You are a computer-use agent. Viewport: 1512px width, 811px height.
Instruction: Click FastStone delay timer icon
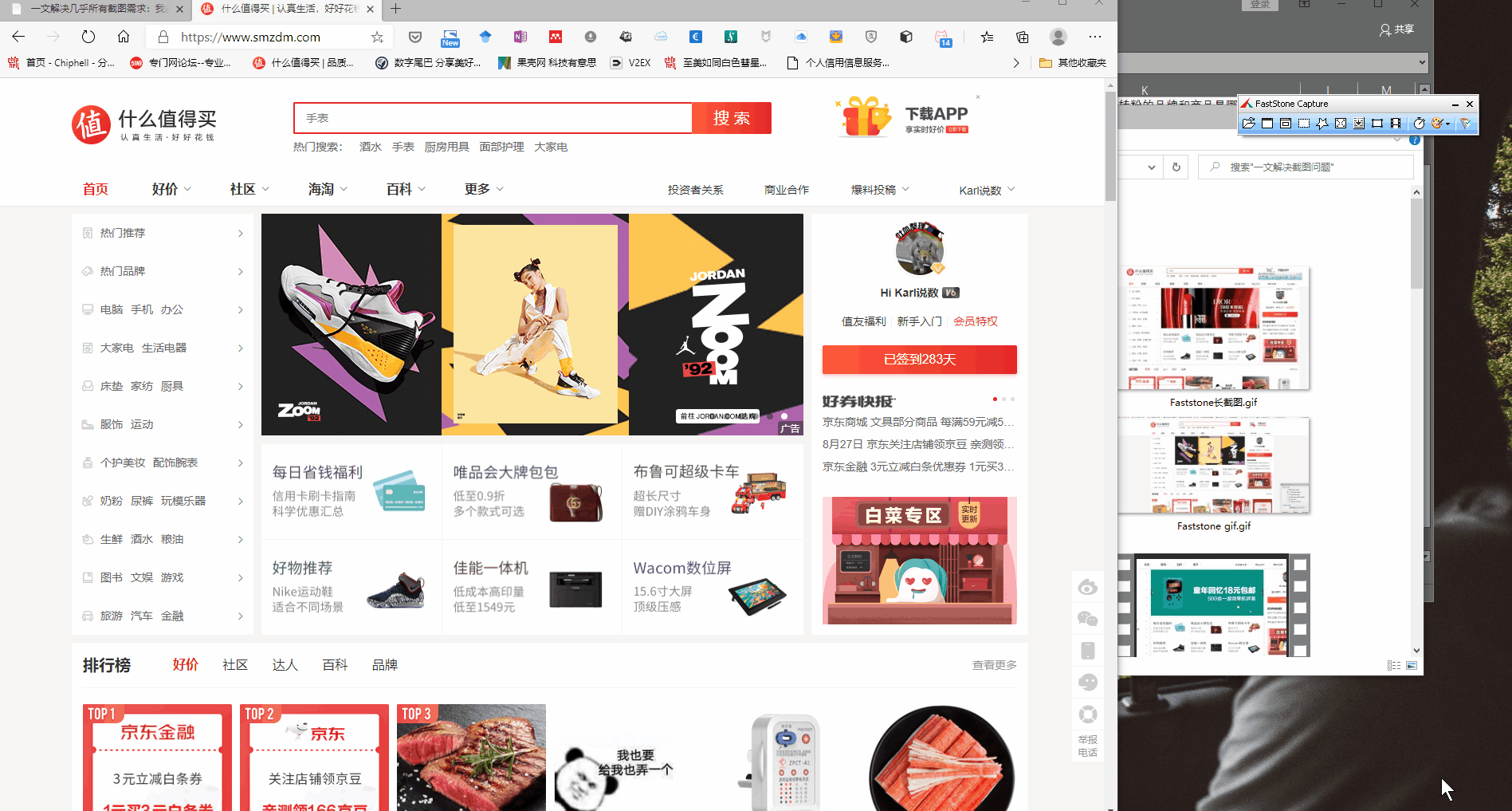point(1419,123)
